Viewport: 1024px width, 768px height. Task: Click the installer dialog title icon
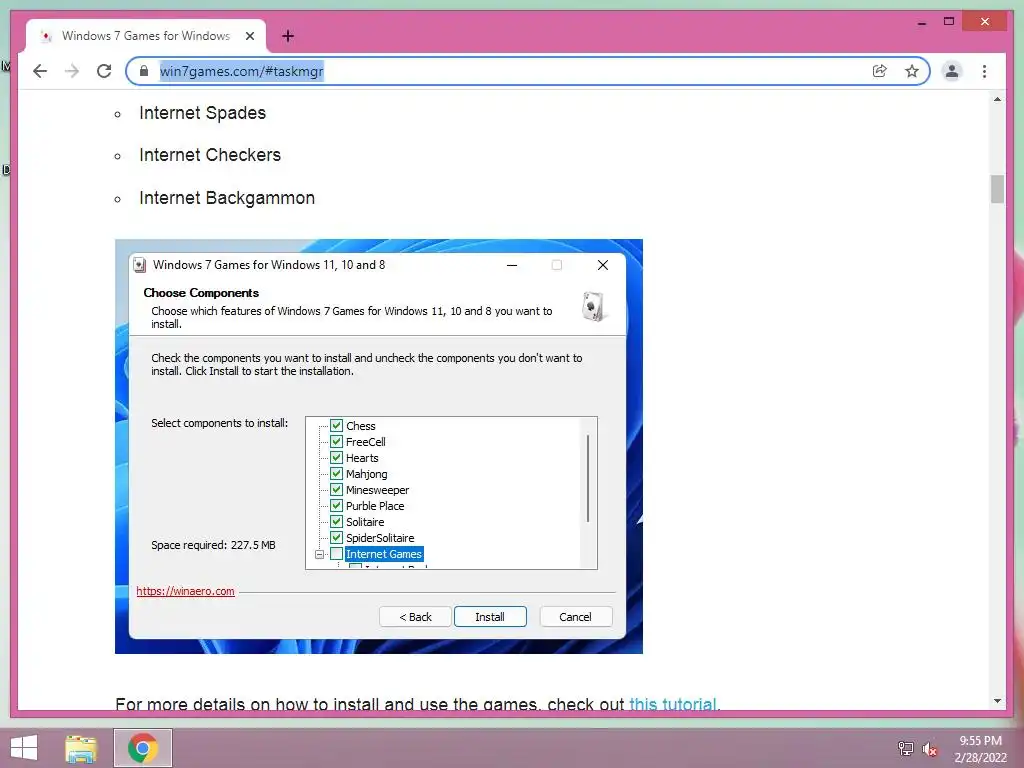click(139, 265)
